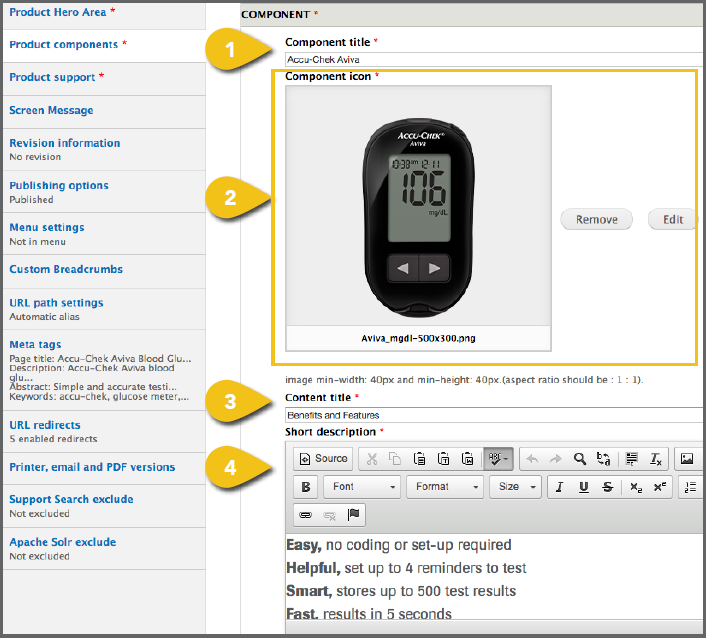Open the ABC spell check dropdown
Image resolution: width=706 pixels, height=638 pixels.
(498, 459)
